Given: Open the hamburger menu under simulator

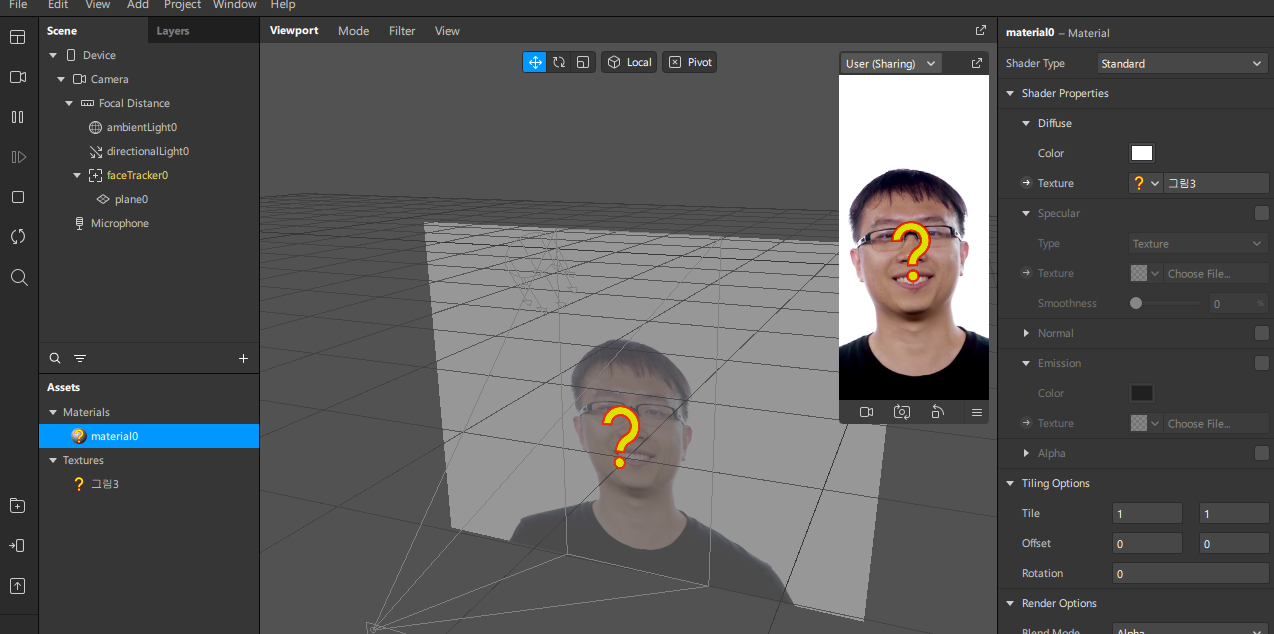Looking at the screenshot, I should 977,412.
